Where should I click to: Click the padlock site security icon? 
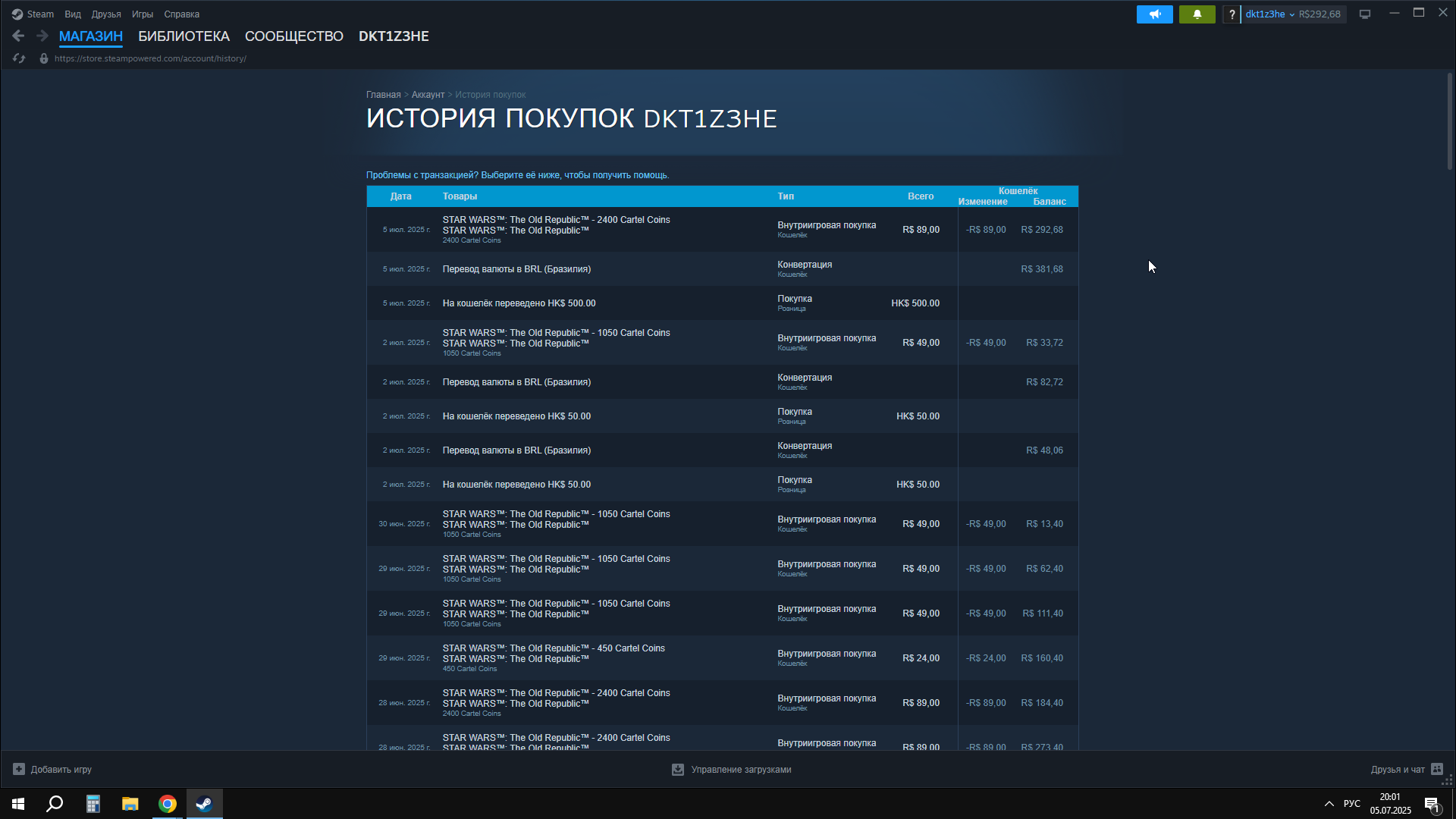pos(44,58)
